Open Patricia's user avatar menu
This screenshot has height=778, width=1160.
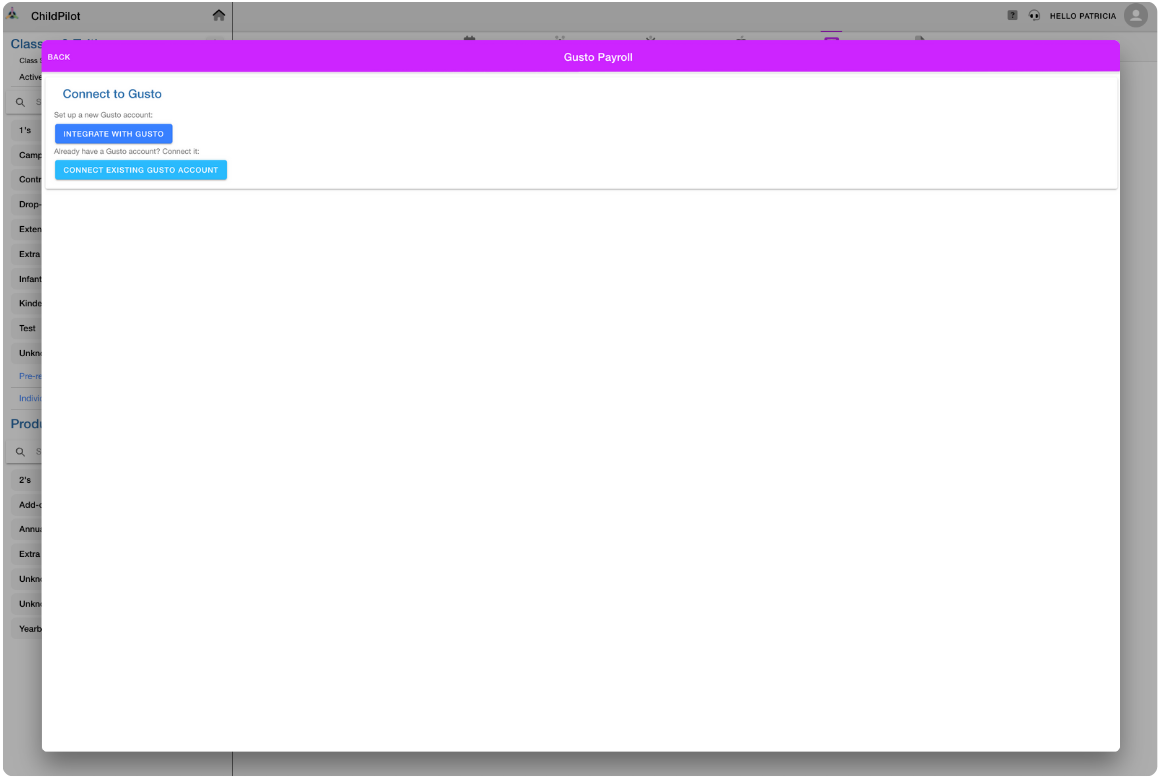tap(1136, 16)
